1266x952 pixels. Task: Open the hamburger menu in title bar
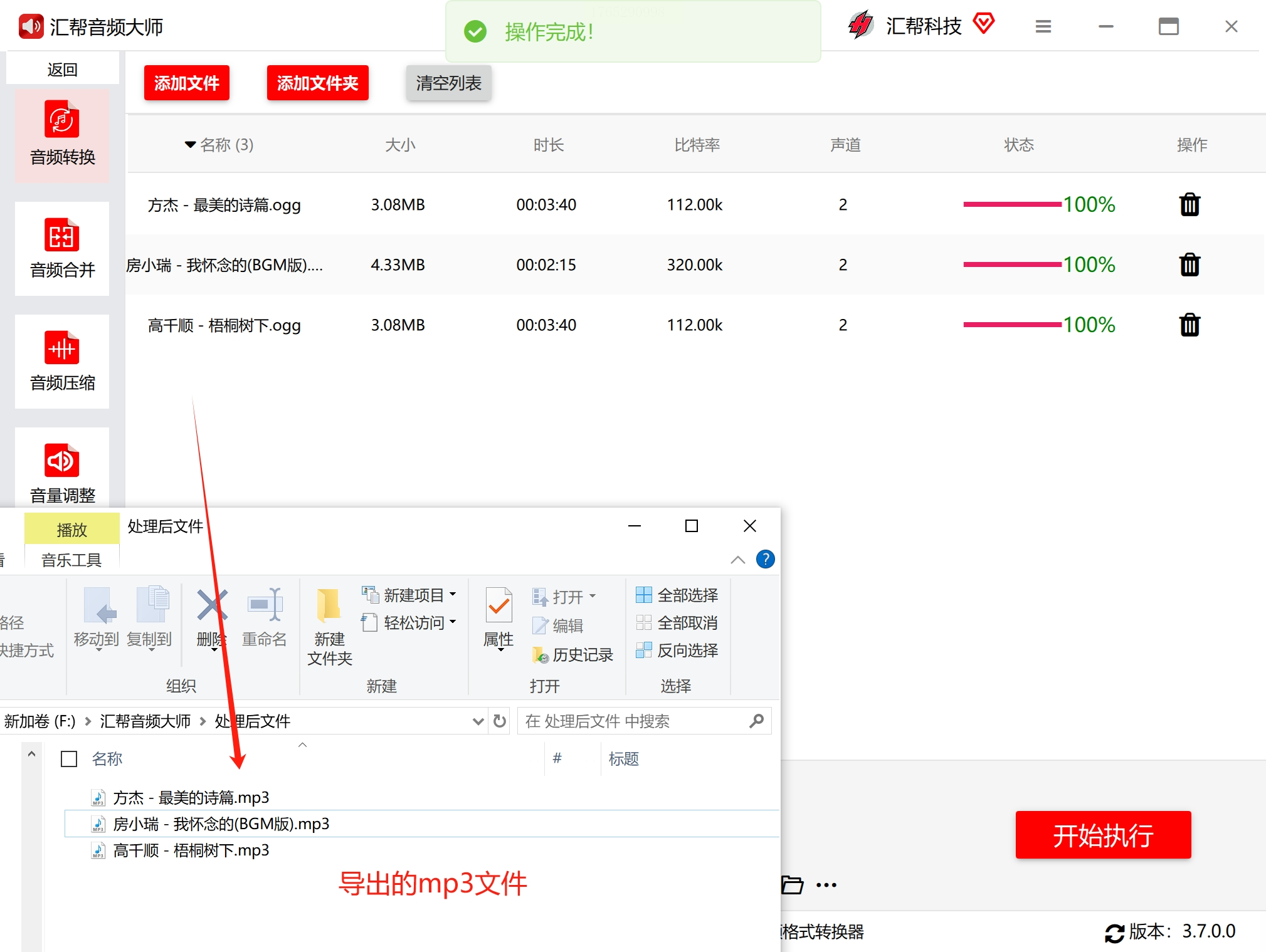point(1043,27)
